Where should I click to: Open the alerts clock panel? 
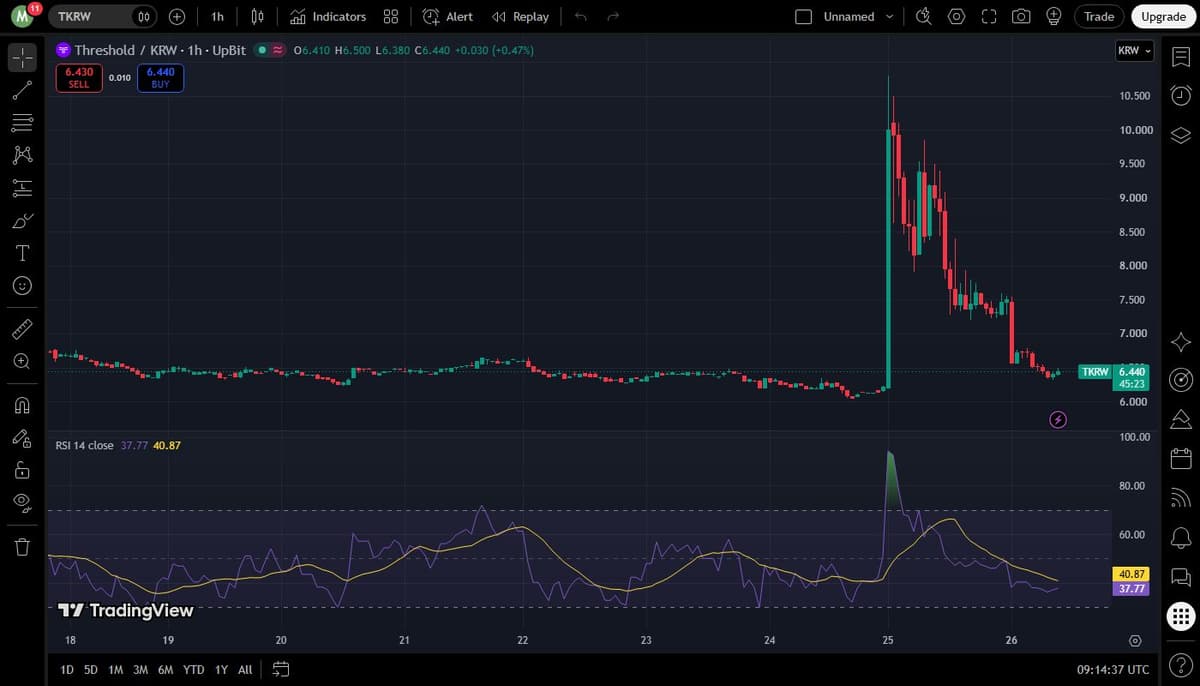(x=1180, y=95)
